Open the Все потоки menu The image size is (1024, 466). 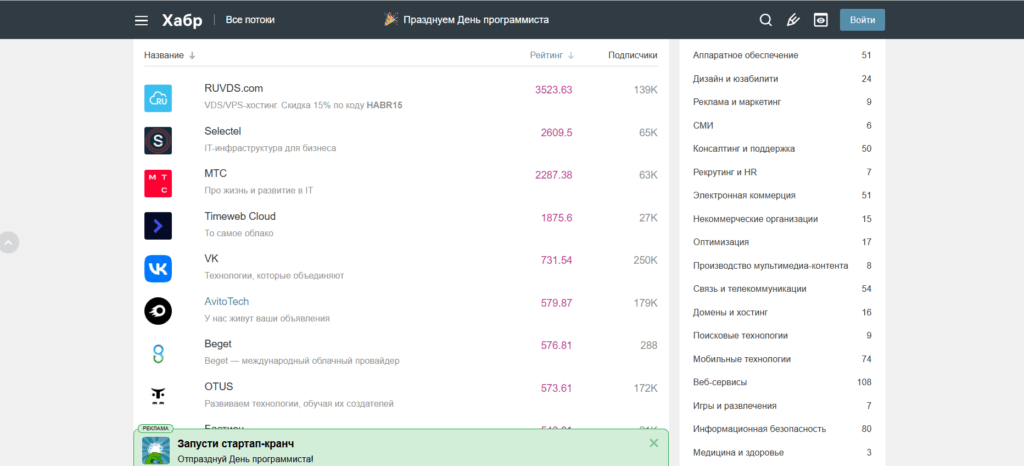tap(250, 20)
